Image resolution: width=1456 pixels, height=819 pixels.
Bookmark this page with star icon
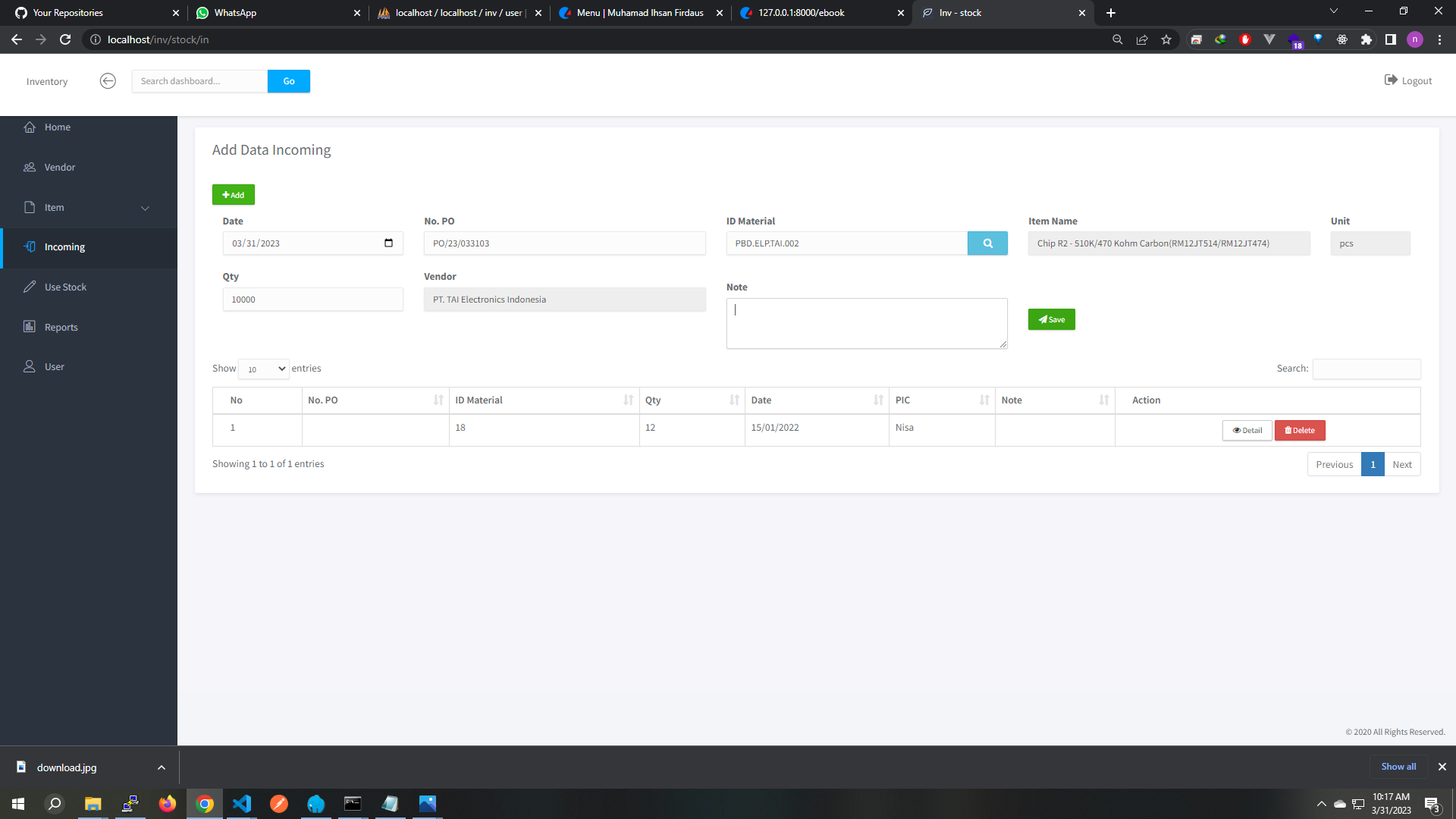tap(1166, 39)
